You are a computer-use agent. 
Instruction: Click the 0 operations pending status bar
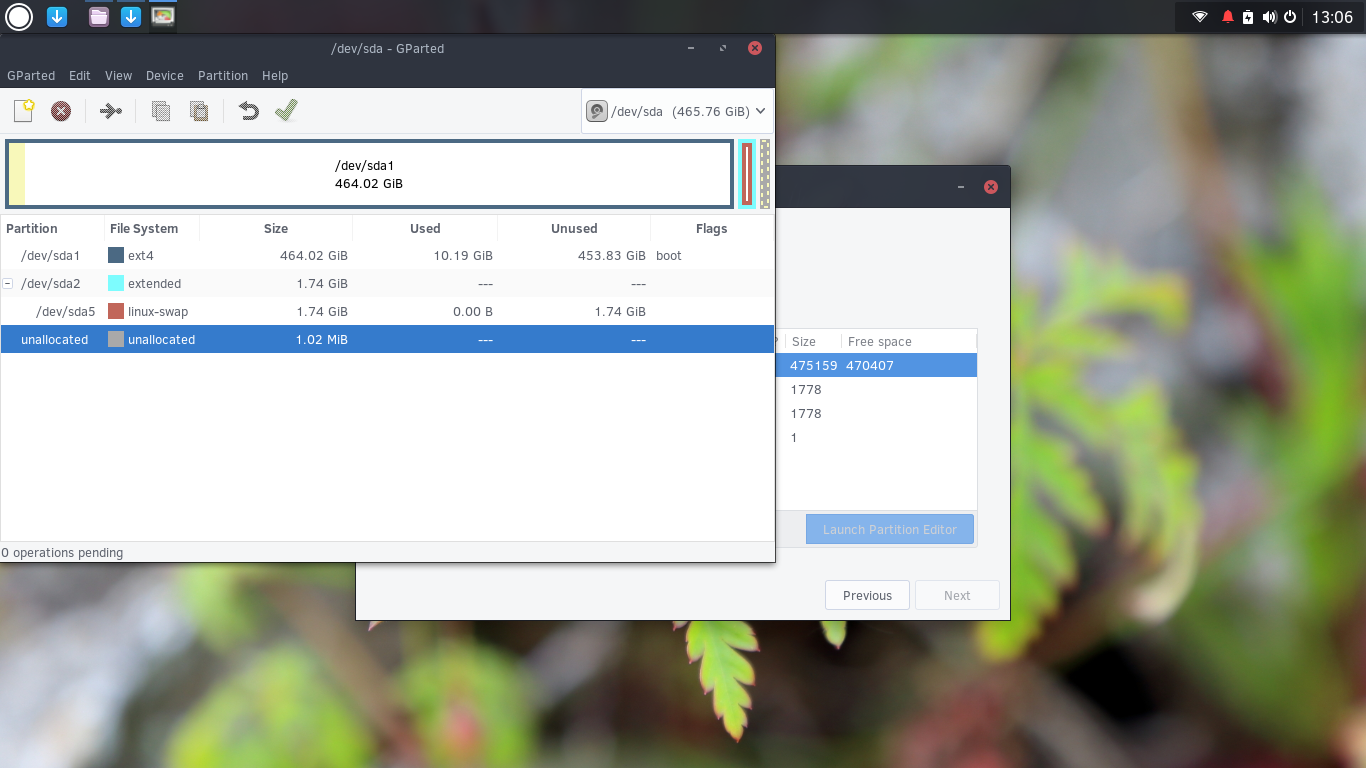(x=62, y=552)
